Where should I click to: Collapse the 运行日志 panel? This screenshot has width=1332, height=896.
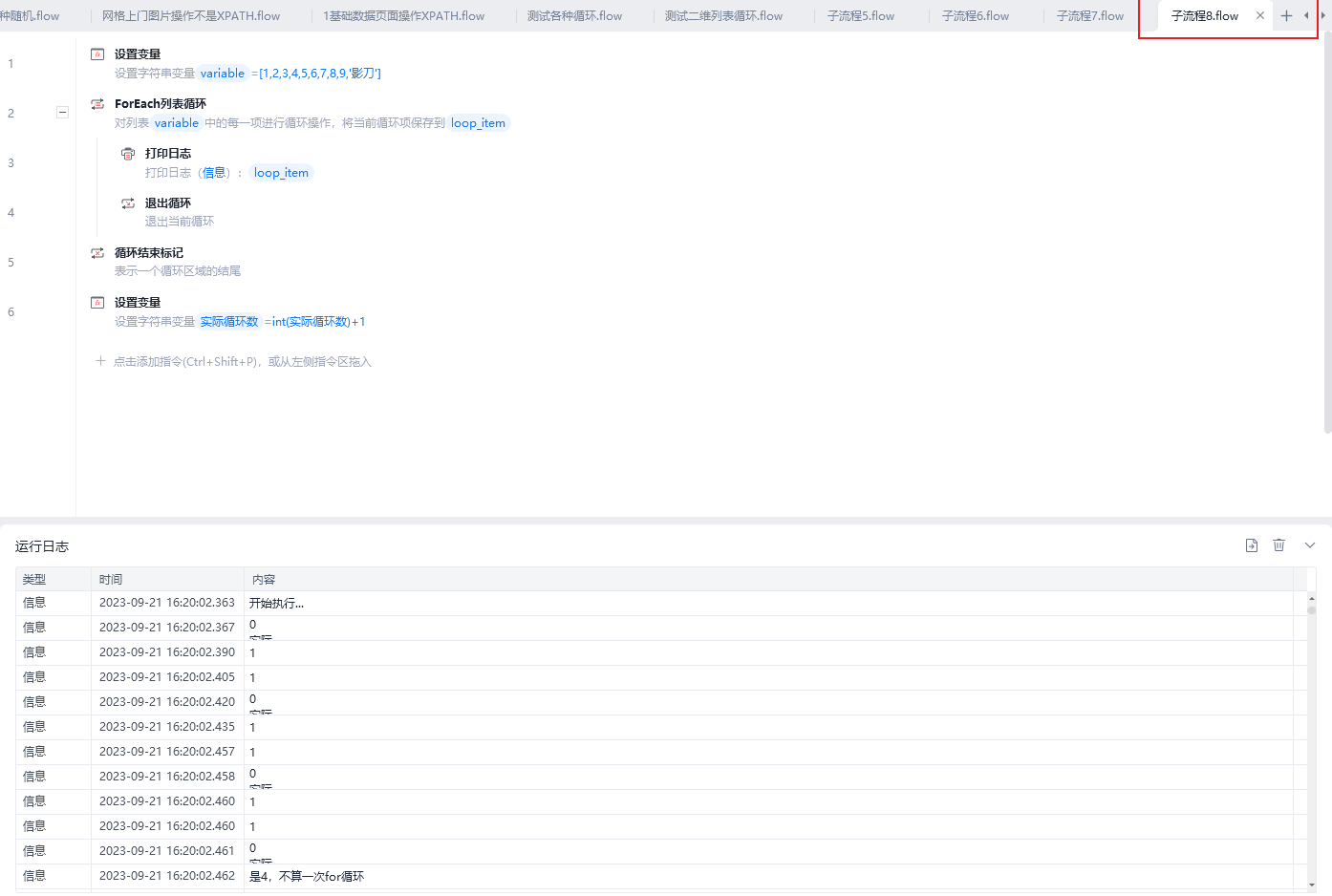coord(1310,545)
